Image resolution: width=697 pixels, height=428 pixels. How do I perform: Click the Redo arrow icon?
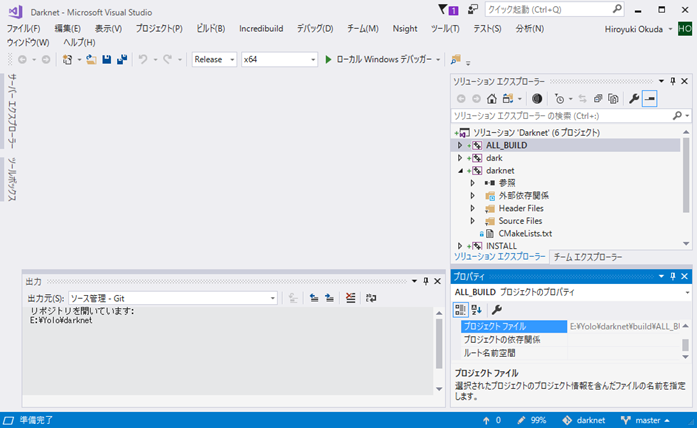[x=168, y=60]
